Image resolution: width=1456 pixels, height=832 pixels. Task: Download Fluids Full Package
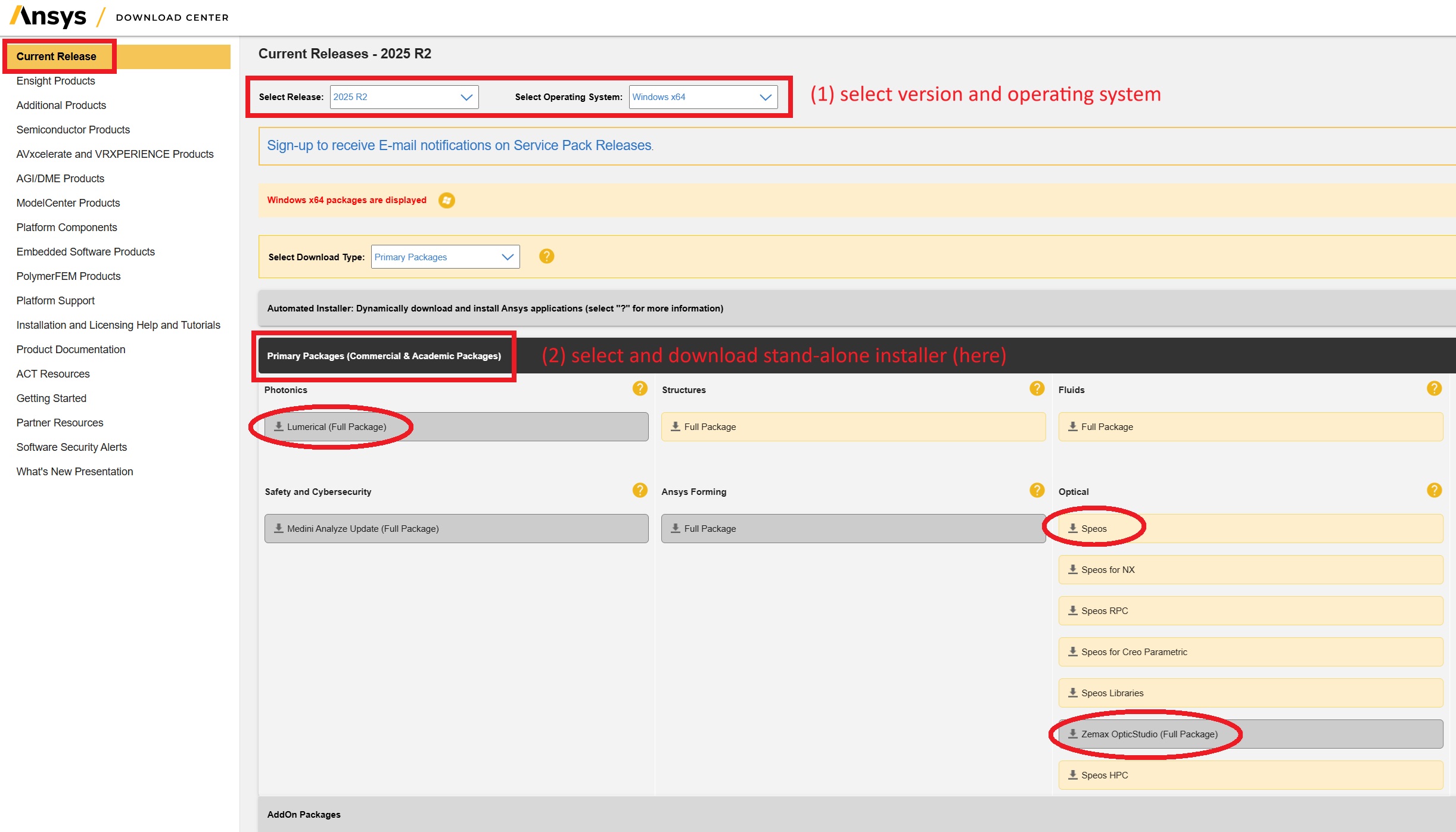1250,426
